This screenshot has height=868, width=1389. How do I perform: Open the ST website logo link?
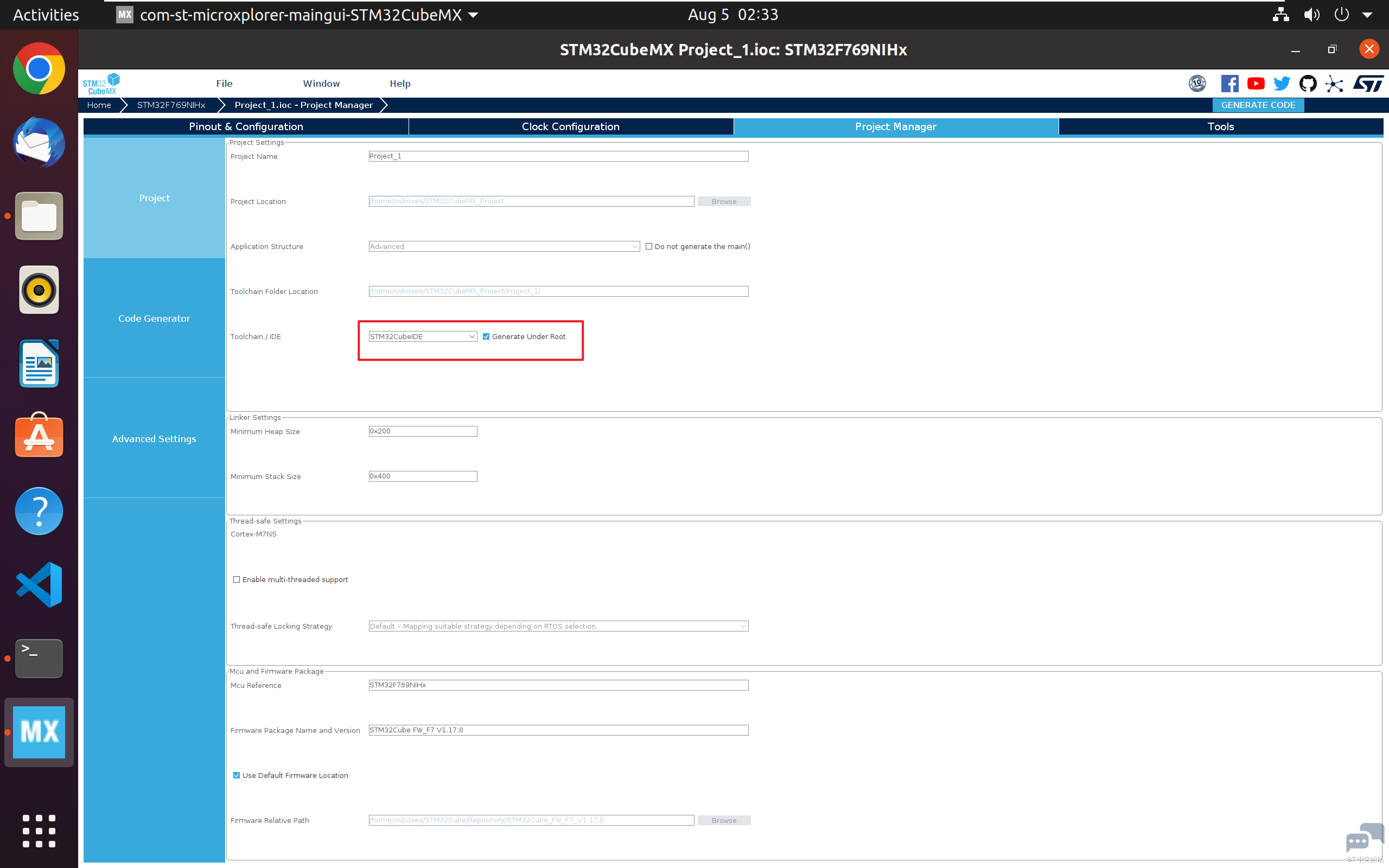(1368, 84)
